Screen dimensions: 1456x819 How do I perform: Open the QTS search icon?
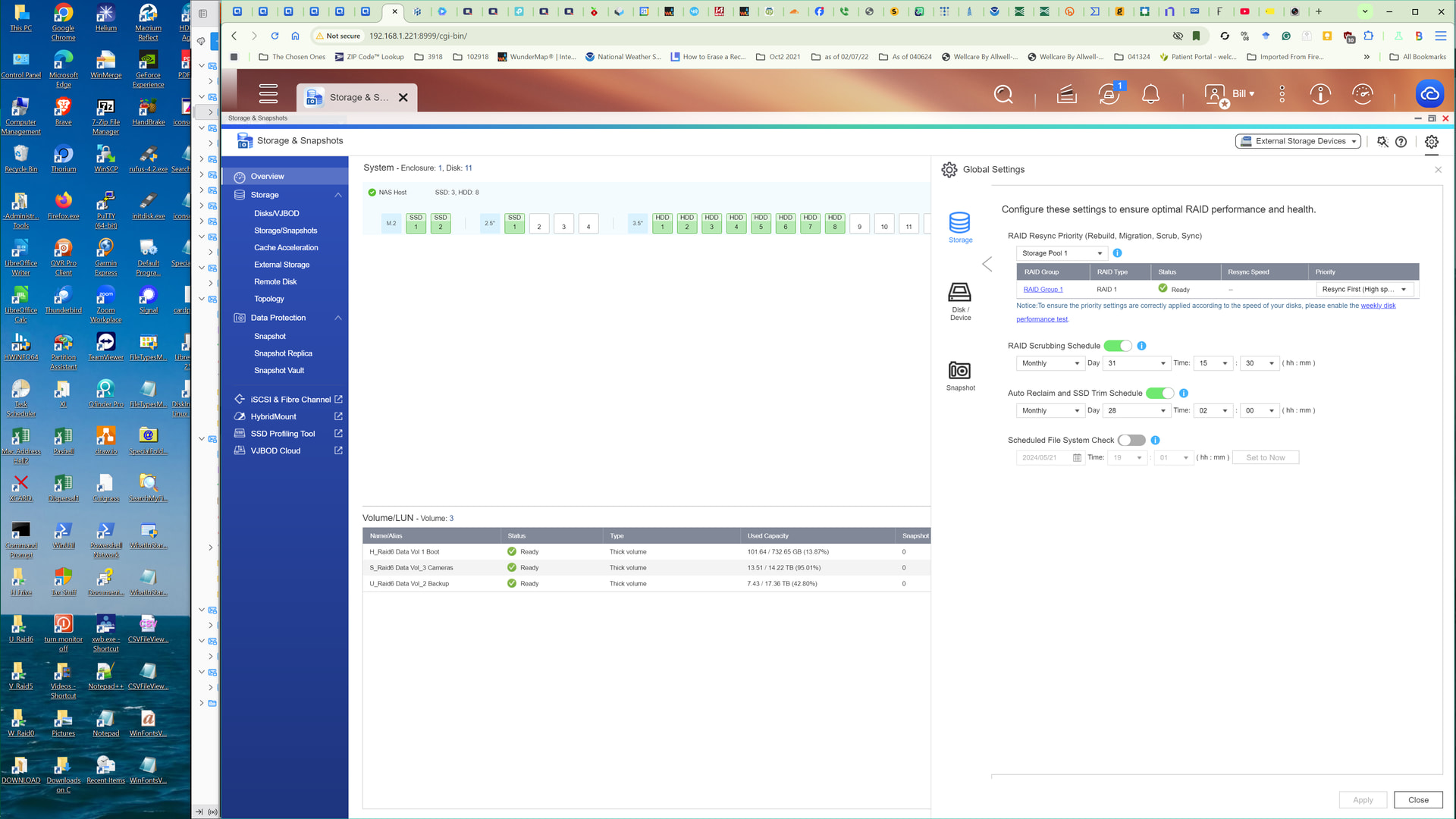[x=1003, y=95]
